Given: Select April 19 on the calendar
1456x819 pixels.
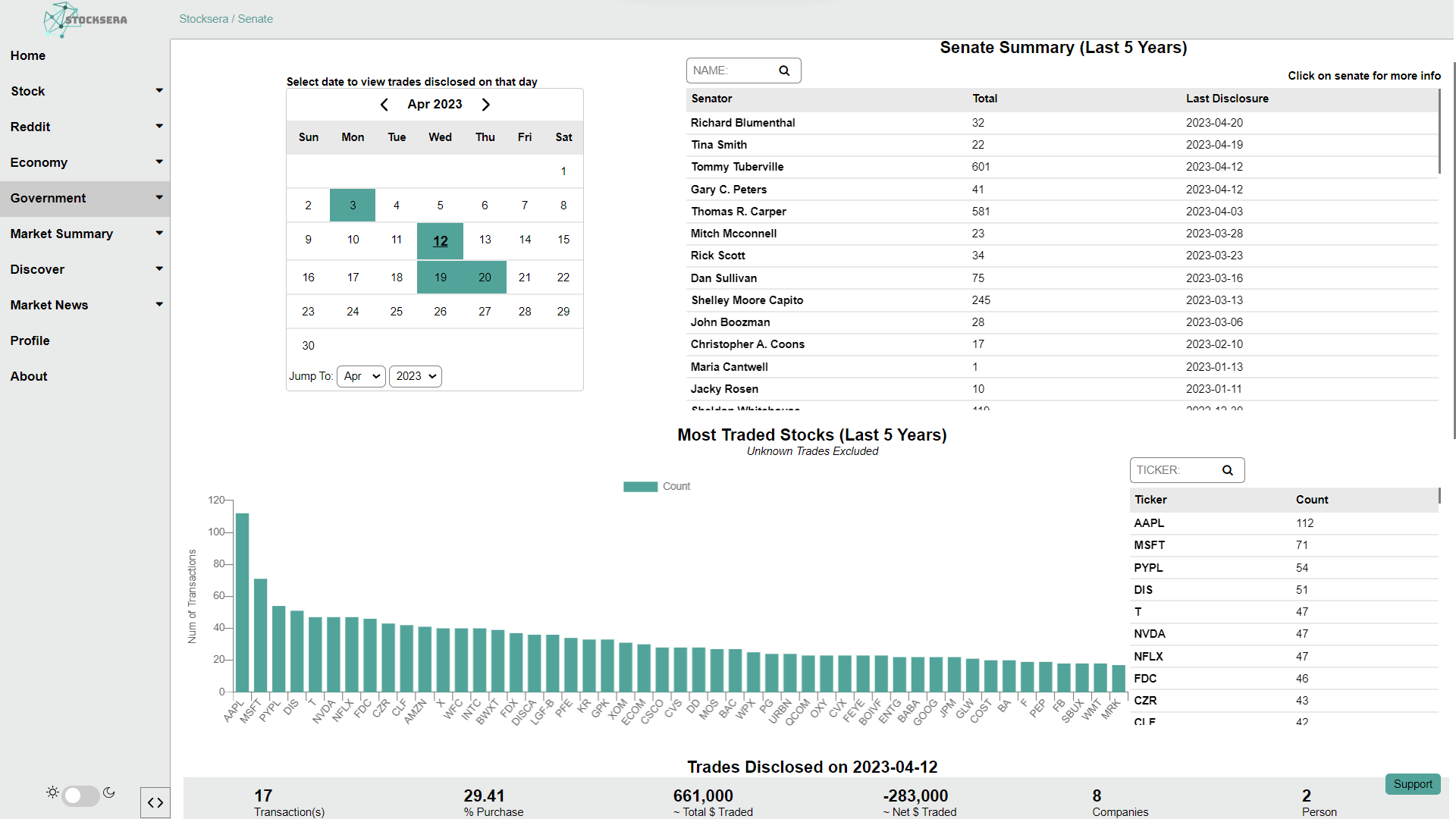Looking at the screenshot, I should click(440, 278).
